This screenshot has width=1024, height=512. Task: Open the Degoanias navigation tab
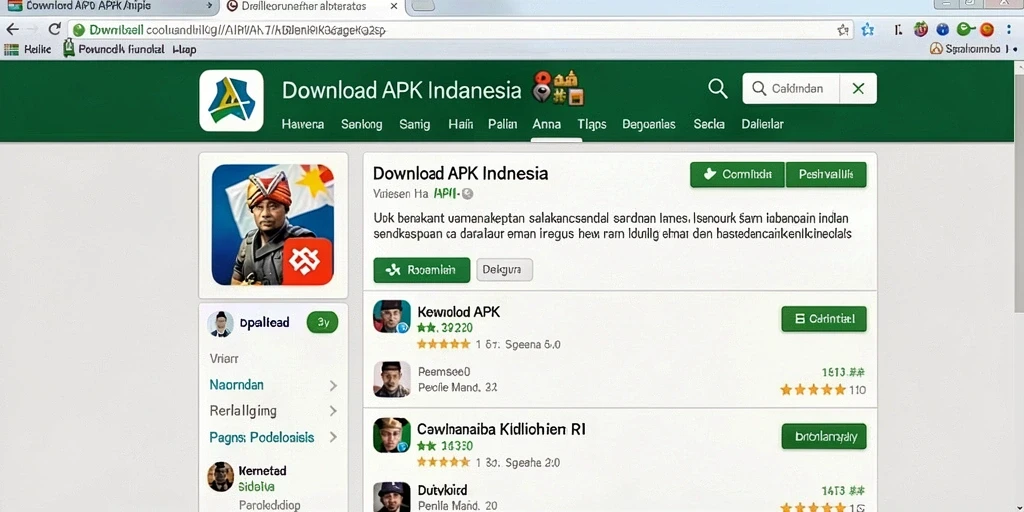pos(649,124)
